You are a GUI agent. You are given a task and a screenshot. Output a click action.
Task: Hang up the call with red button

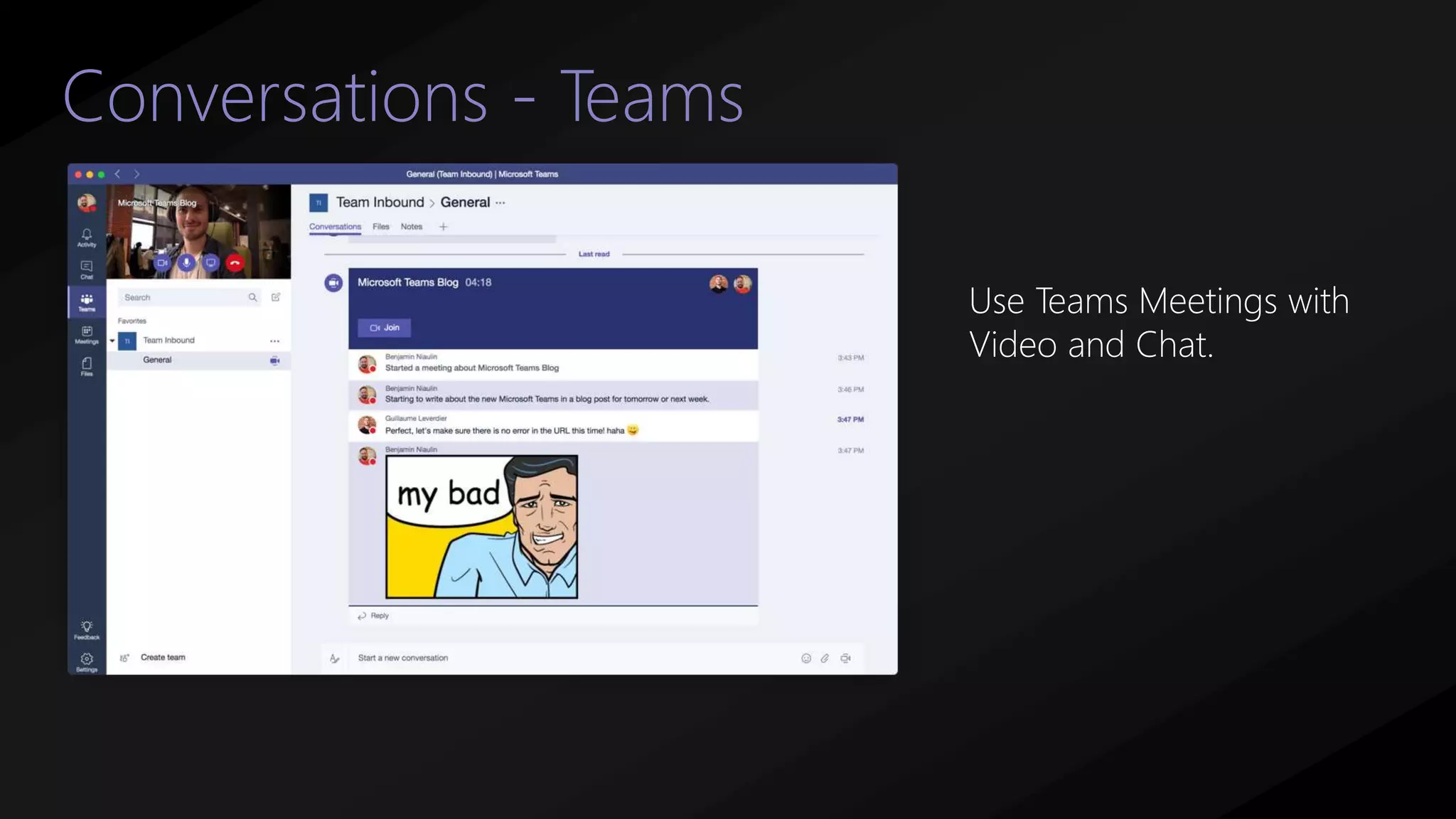235,263
